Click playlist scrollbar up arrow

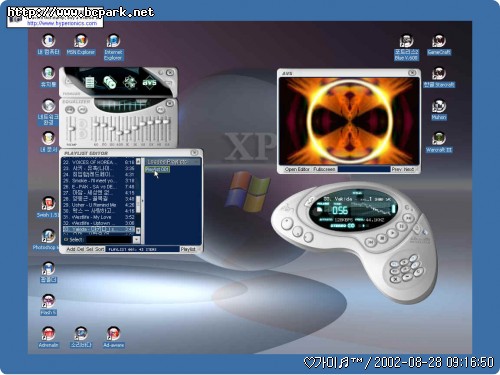[138, 162]
